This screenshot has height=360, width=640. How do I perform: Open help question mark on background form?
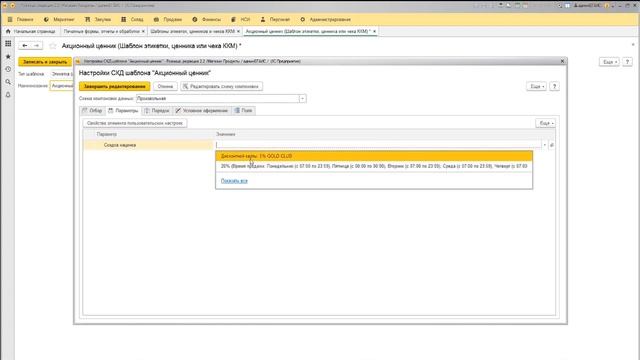click(x=627, y=62)
